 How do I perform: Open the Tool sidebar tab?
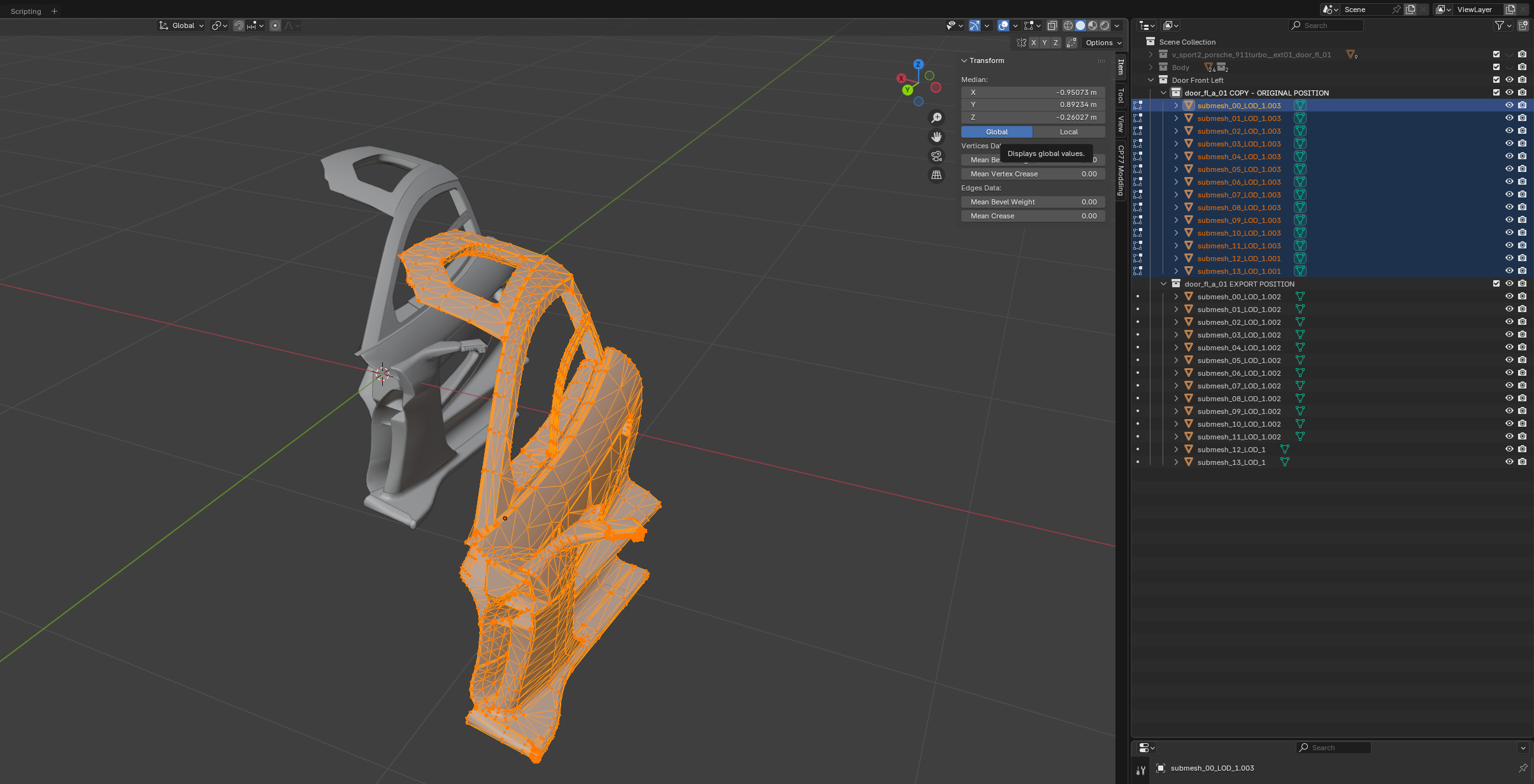coord(1121,96)
